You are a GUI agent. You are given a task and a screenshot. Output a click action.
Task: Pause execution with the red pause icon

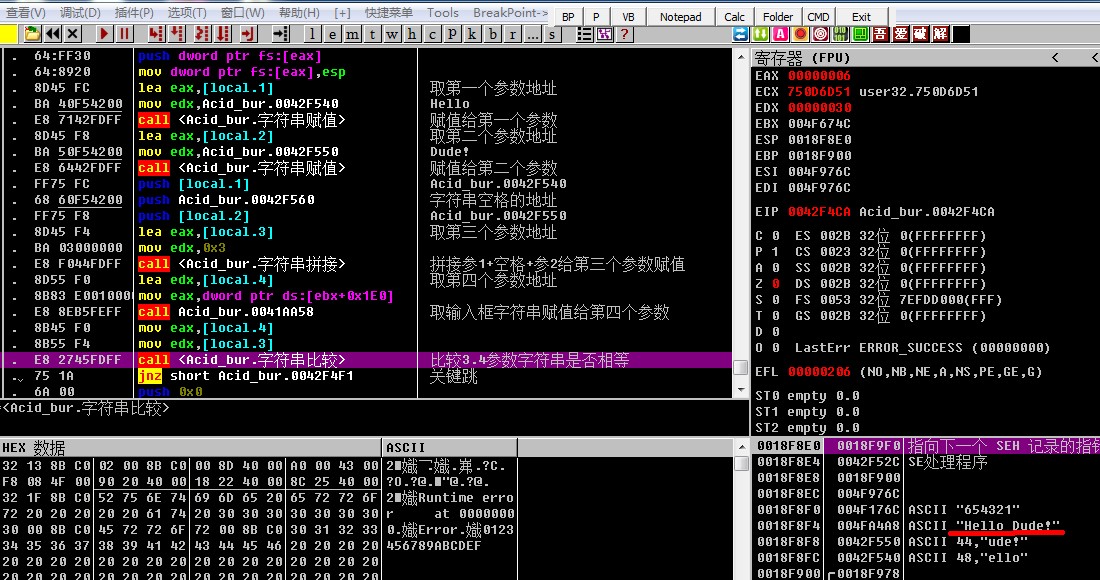124,34
